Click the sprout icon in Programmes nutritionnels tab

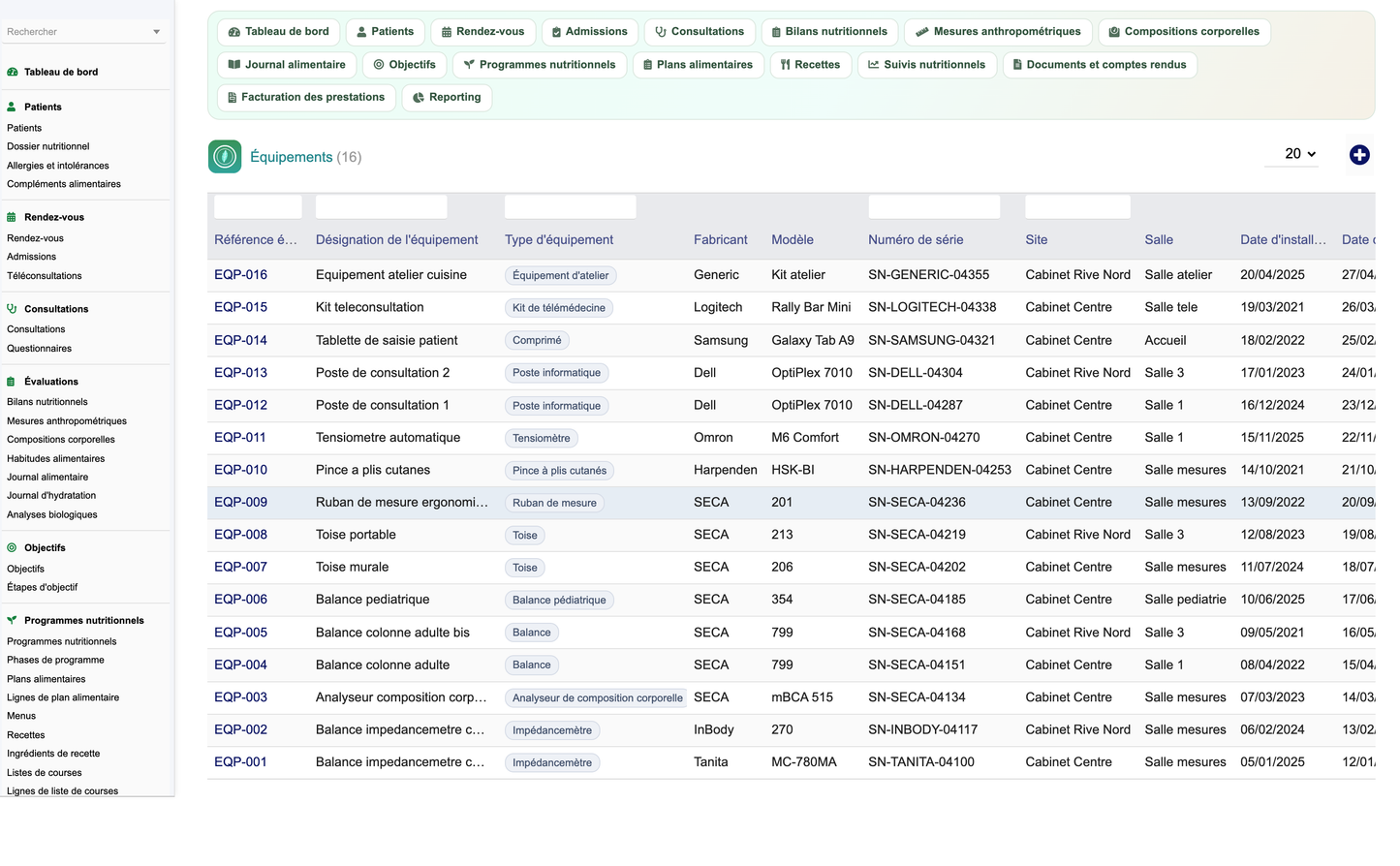(469, 65)
